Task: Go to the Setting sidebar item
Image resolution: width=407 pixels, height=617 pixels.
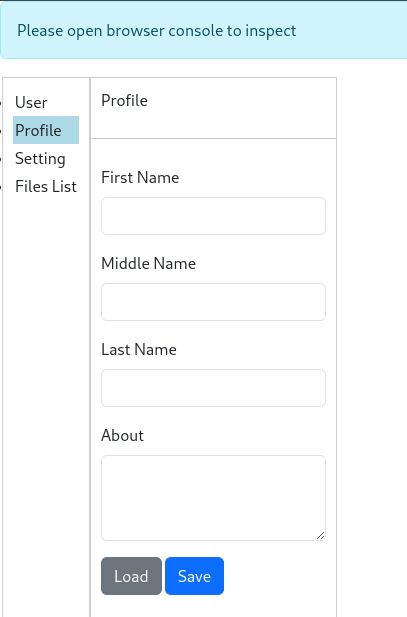Action: [40, 159]
